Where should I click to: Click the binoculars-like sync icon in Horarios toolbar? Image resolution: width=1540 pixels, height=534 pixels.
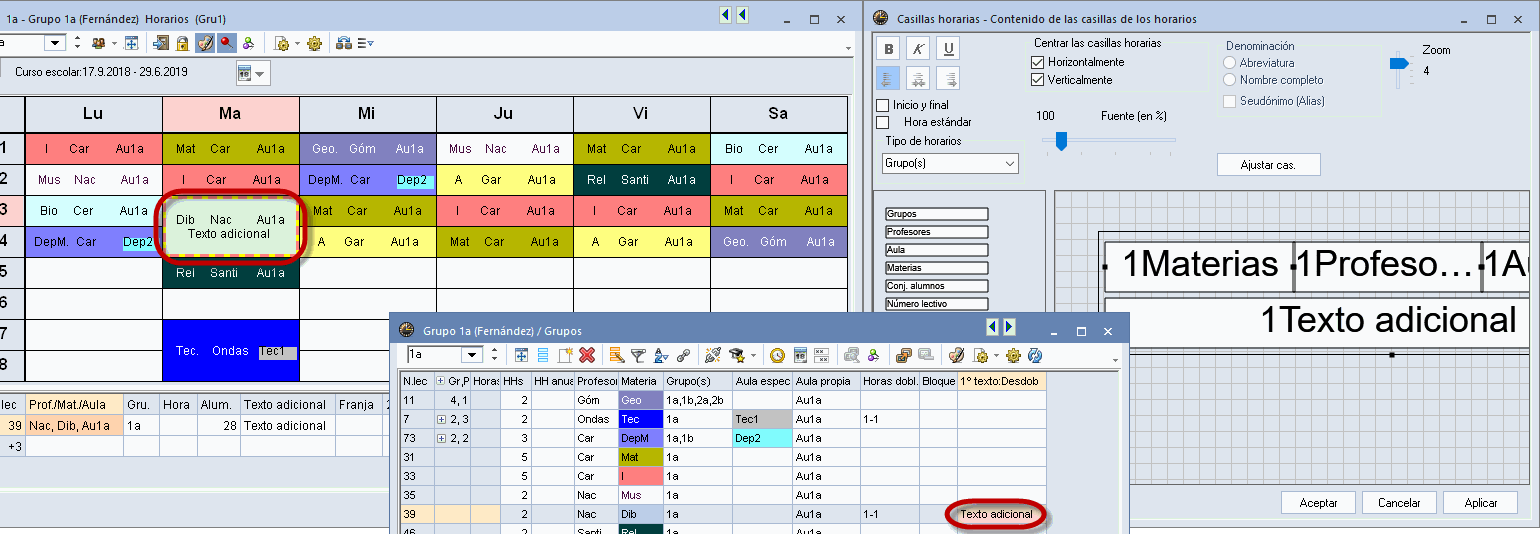coord(342,43)
